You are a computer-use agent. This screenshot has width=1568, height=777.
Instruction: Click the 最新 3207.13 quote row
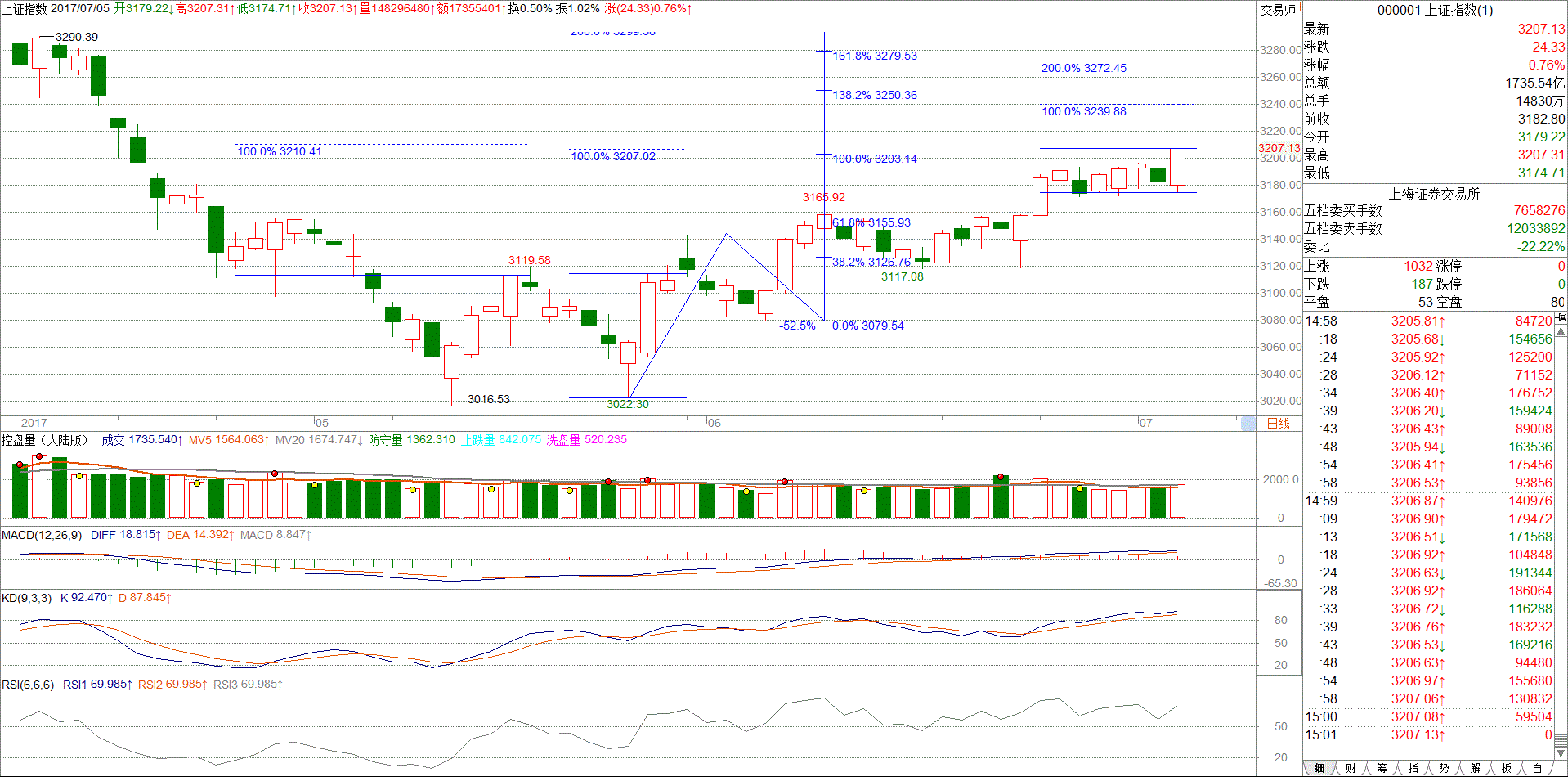[1435, 29]
